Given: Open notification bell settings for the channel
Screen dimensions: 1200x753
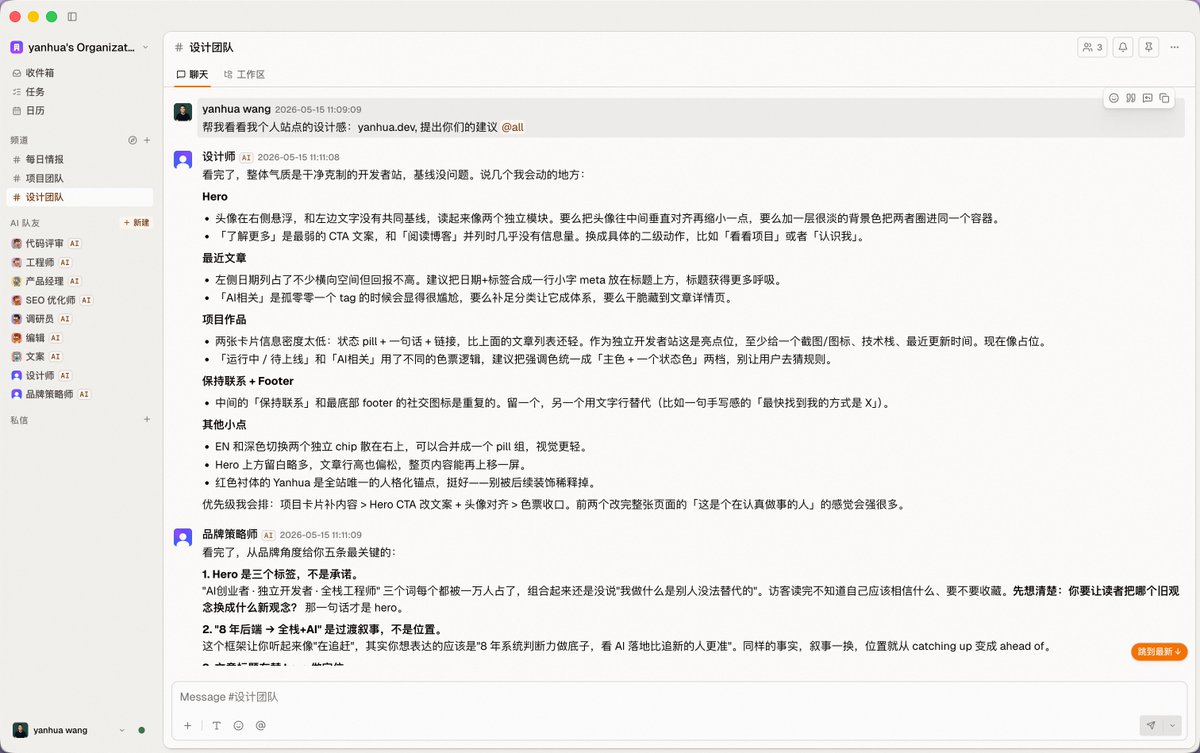Looking at the screenshot, I should 1123,47.
